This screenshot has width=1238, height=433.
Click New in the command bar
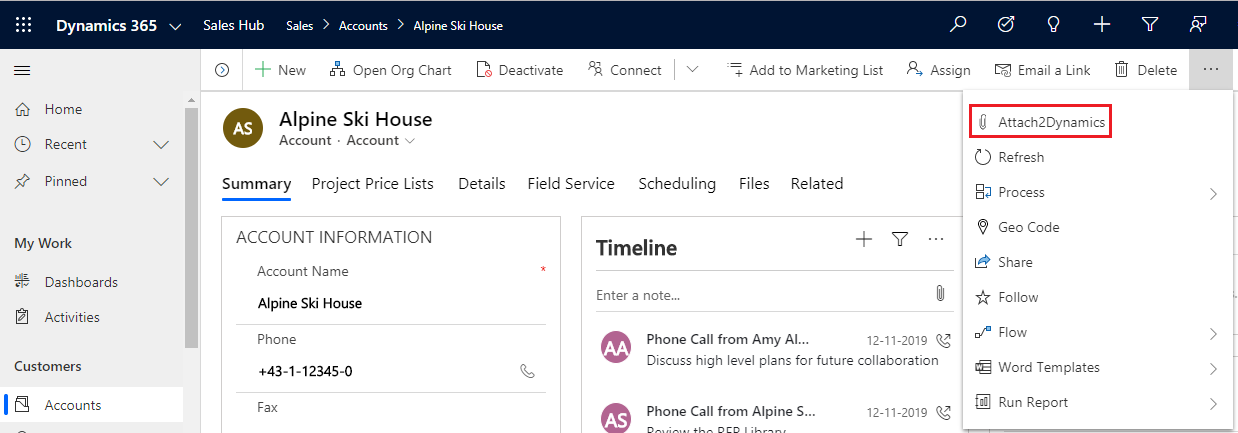pyautogui.click(x=280, y=70)
